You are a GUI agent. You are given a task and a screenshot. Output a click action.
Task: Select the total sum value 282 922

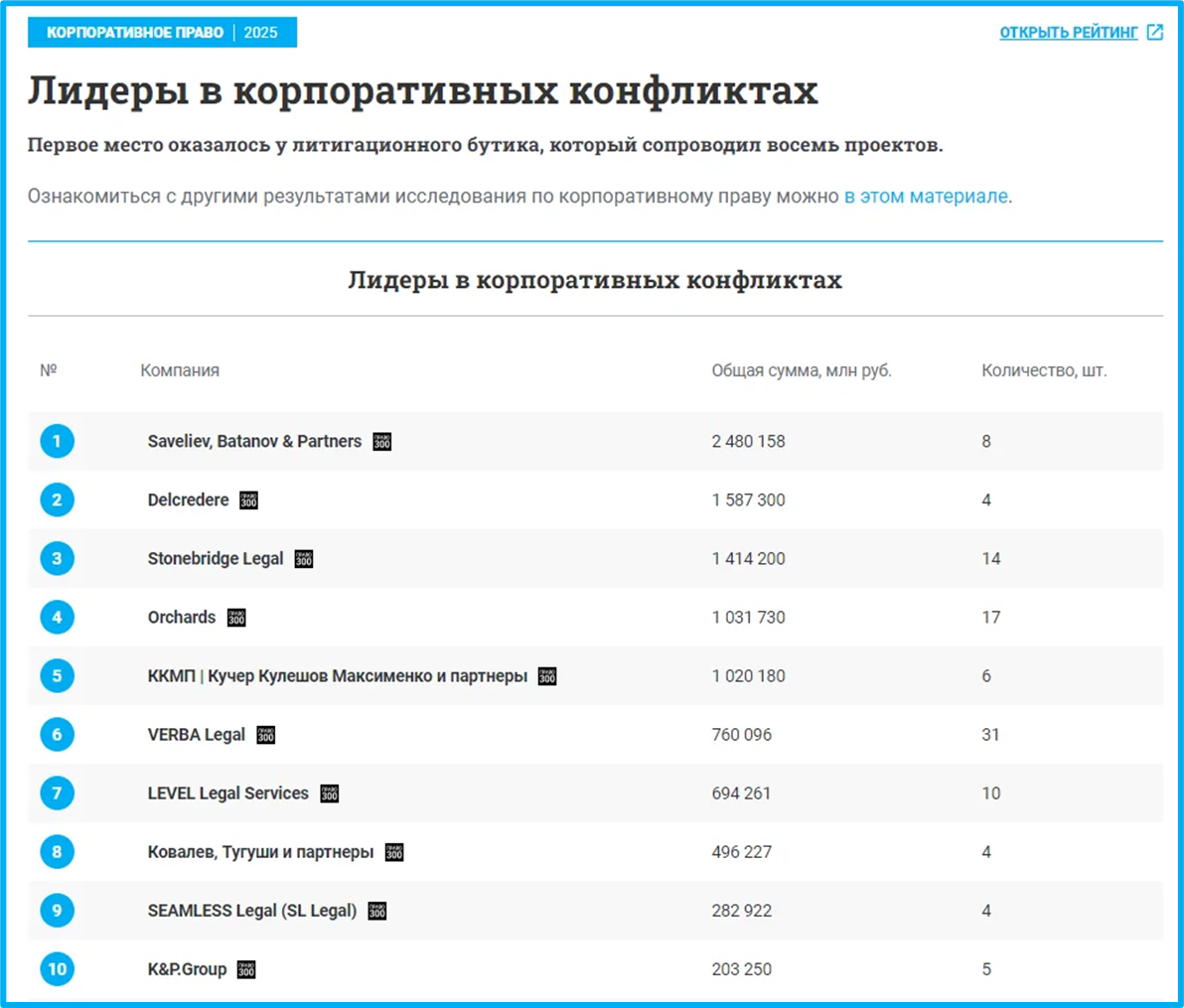tap(742, 911)
